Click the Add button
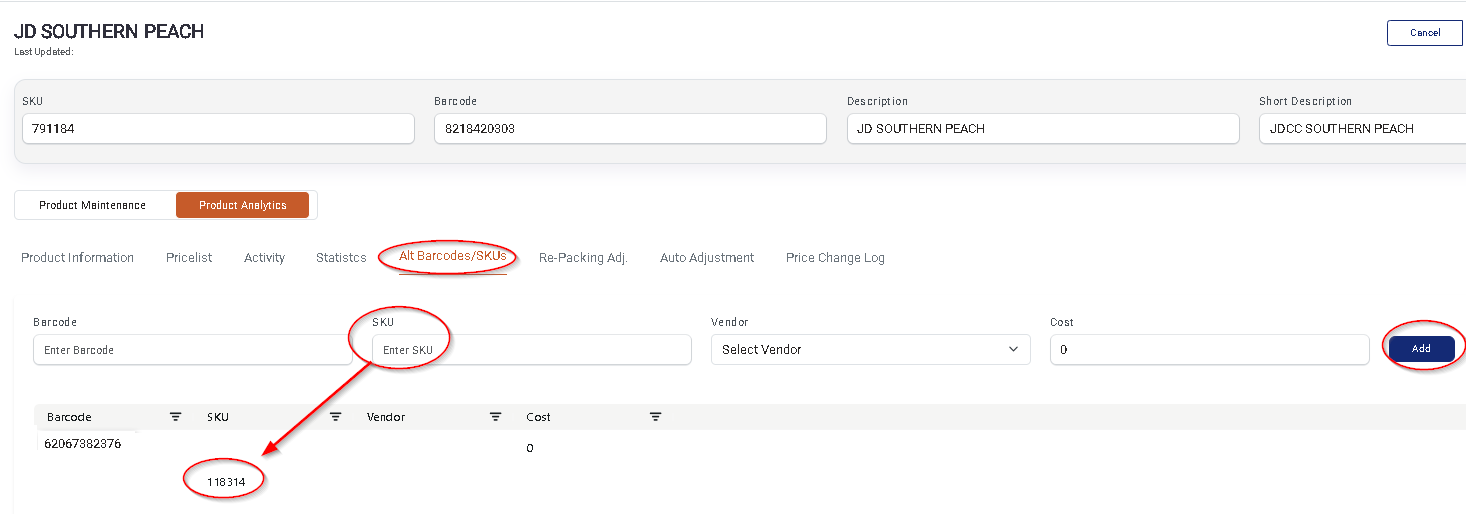This screenshot has height=514, width=1466. pos(1421,349)
